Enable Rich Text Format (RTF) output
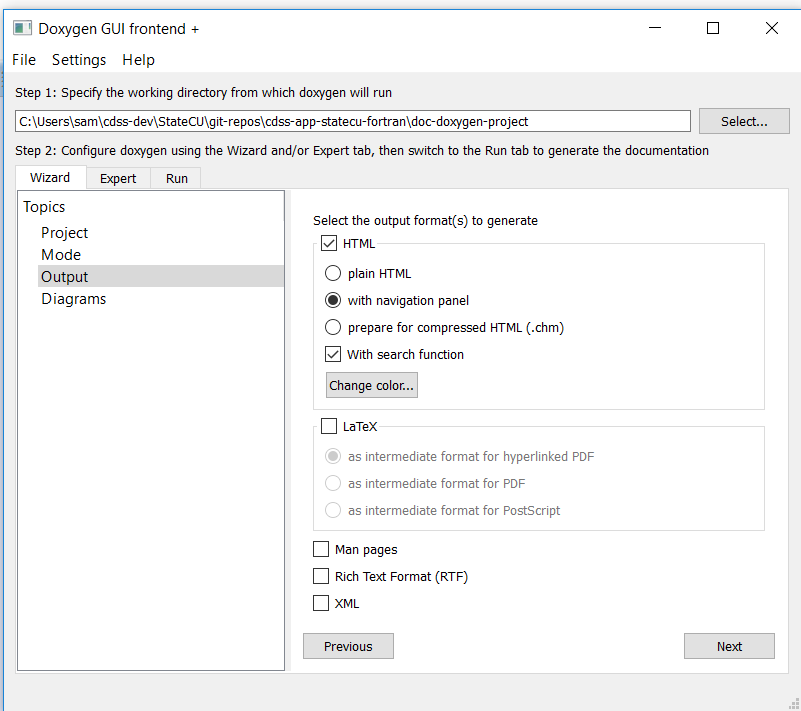Viewport: 801px width, 711px height. click(321, 576)
